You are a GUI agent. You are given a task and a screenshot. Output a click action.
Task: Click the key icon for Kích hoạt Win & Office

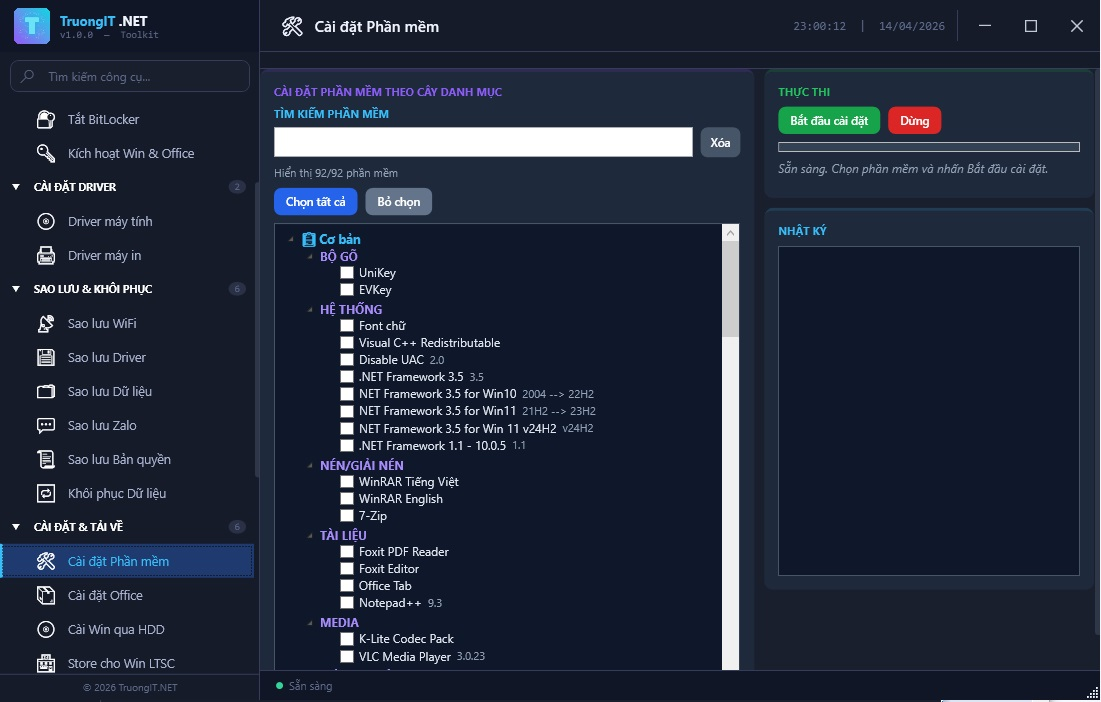[46, 154]
